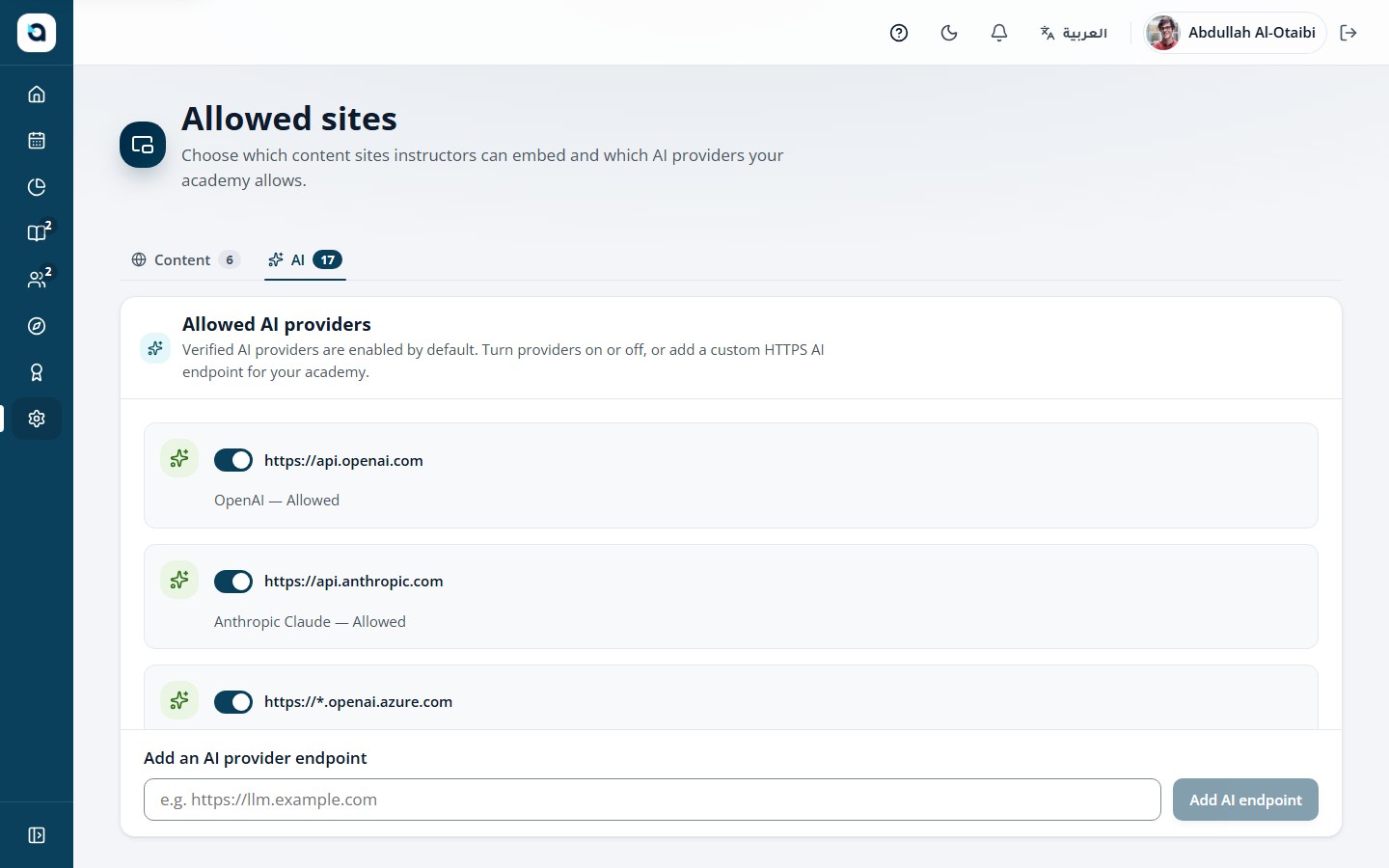Switch language to العربية
This screenshot has height=868, width=1389.
pos(1074,33)
